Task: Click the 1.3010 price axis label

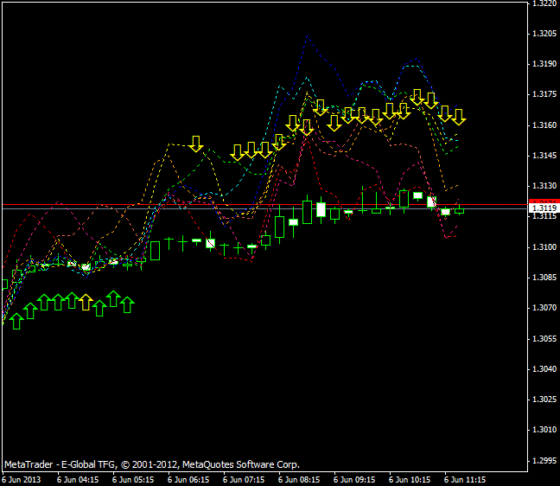Action: (545, 430)
